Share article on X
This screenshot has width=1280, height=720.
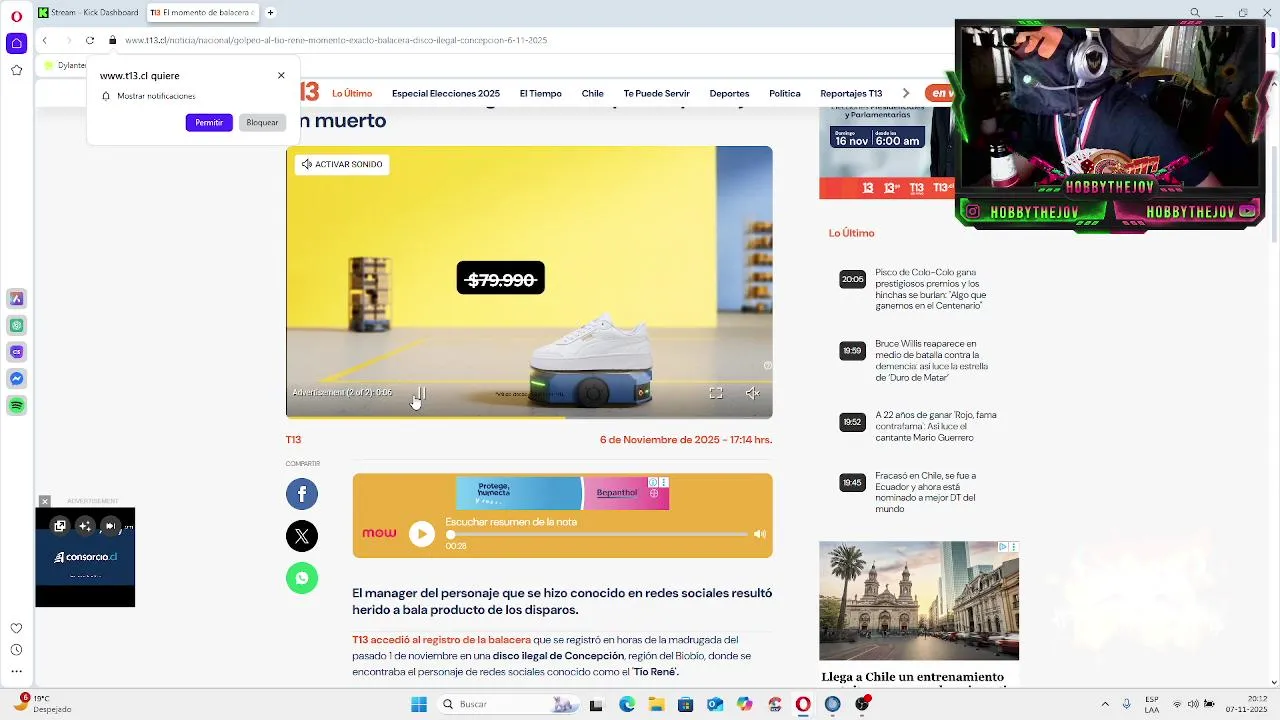(302, 535)
